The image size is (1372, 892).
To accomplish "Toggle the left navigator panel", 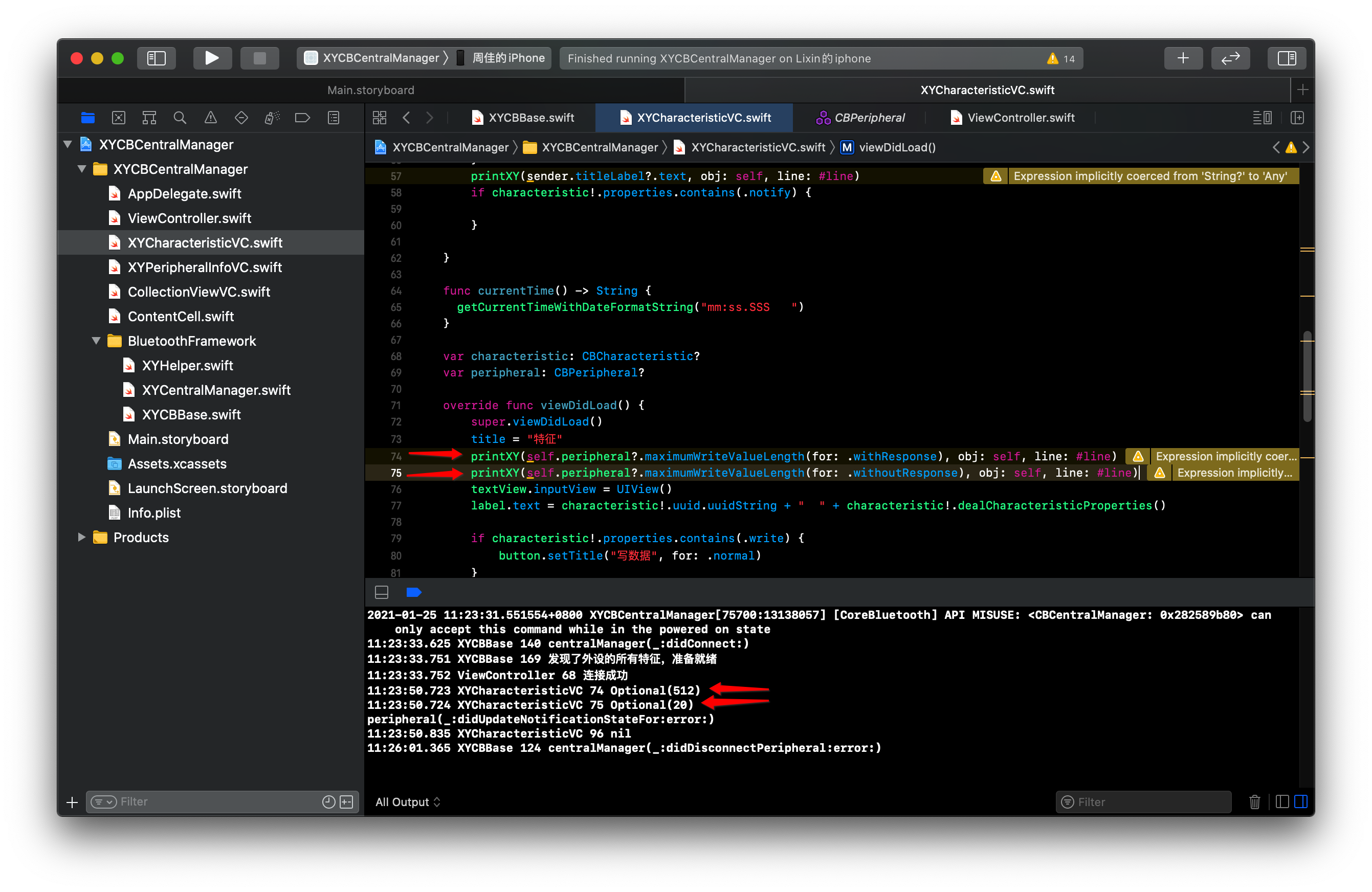I will pos(156,58).
